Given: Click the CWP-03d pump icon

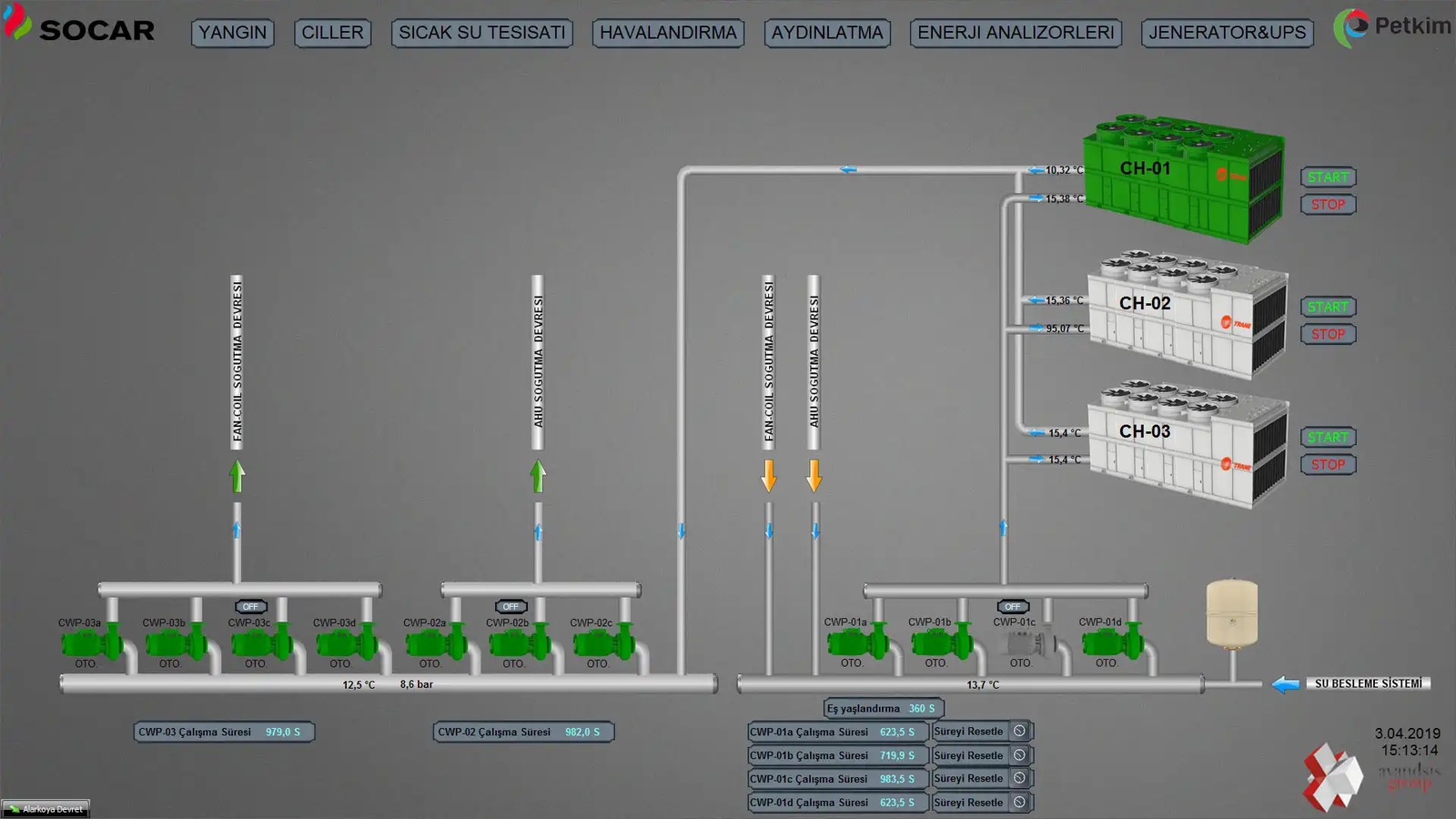Looking at the screenshot, I should (x=346, y=643).
